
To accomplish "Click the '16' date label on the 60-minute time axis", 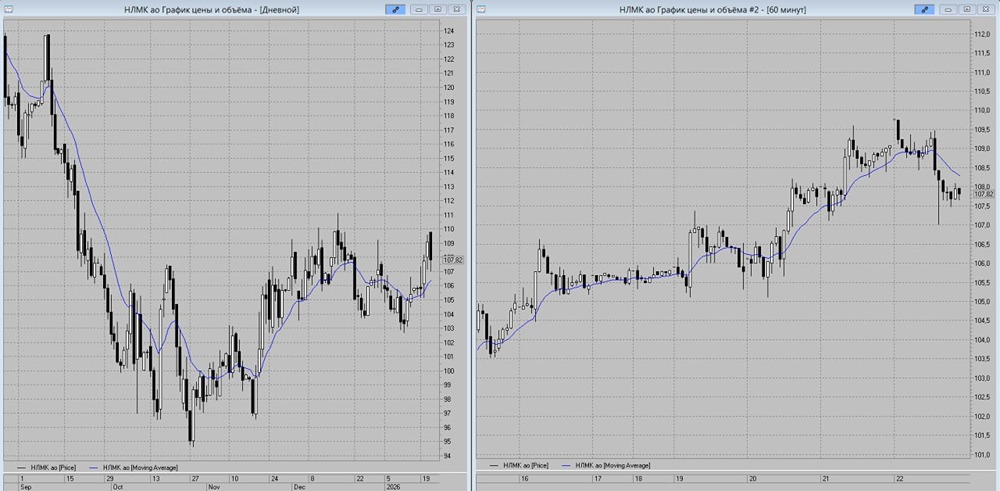I will [x=525, y=478].
